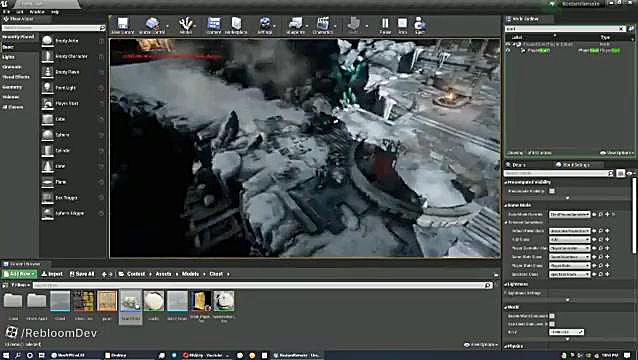Pause the running simulation

click(x=385, y=26)
